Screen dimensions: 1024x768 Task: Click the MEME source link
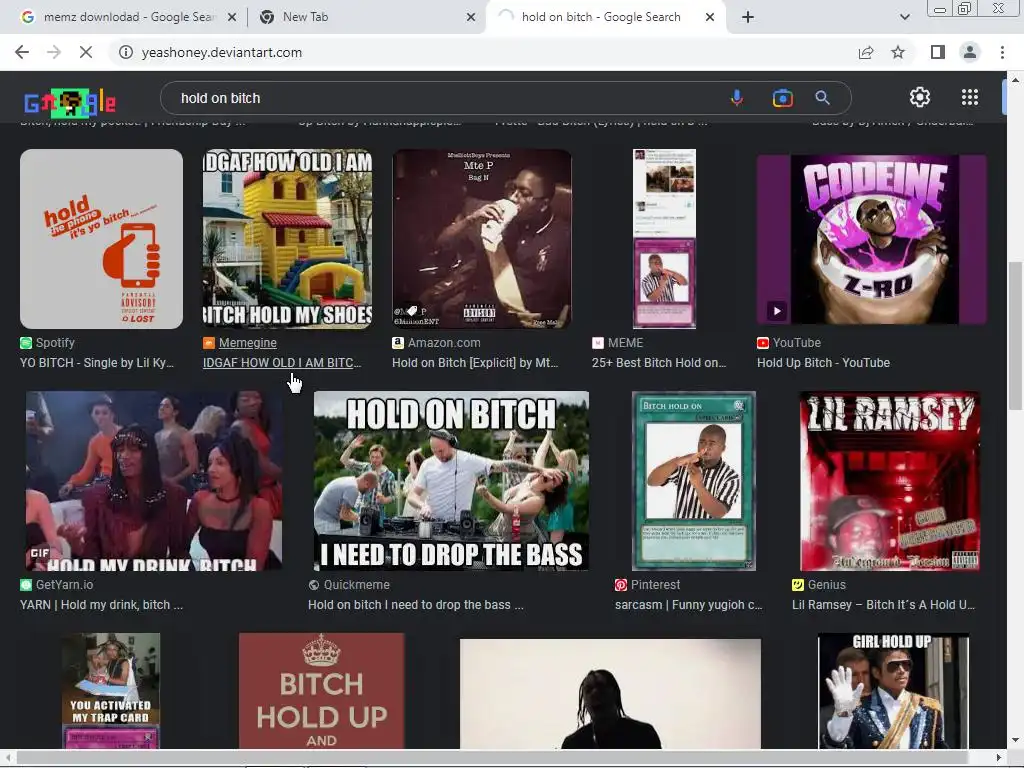click(618, 343)
